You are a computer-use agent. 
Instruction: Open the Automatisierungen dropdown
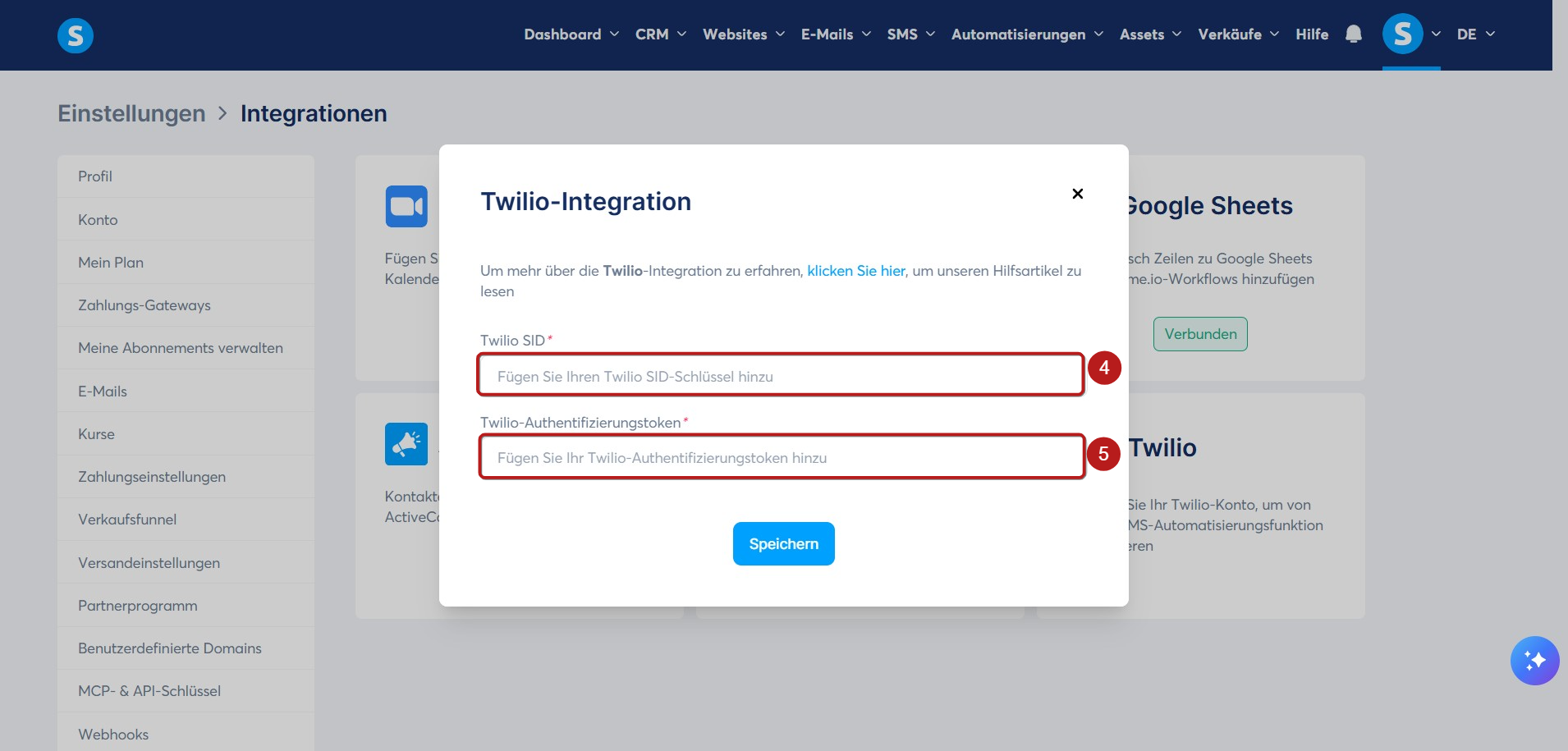1027,34
